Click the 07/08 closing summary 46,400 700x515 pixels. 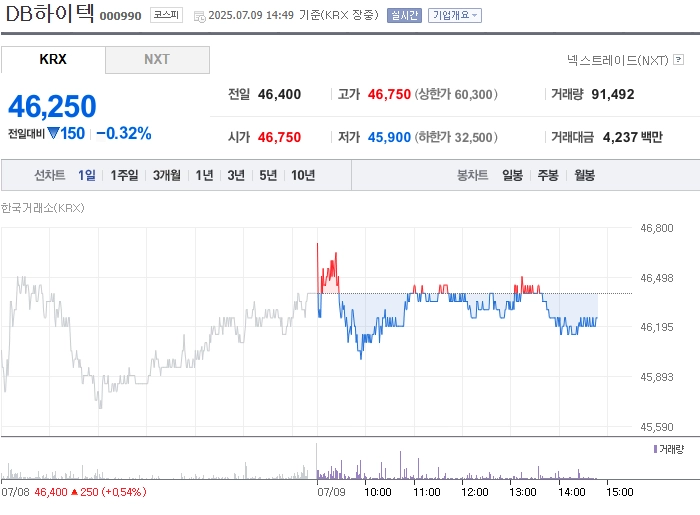50,492
